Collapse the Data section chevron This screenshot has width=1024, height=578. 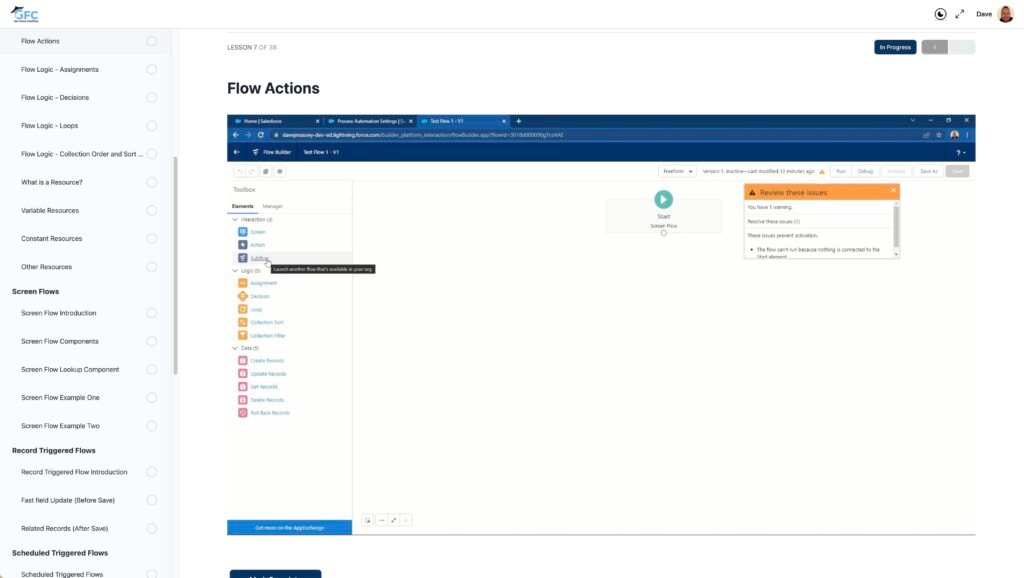(x=235, y=348)
